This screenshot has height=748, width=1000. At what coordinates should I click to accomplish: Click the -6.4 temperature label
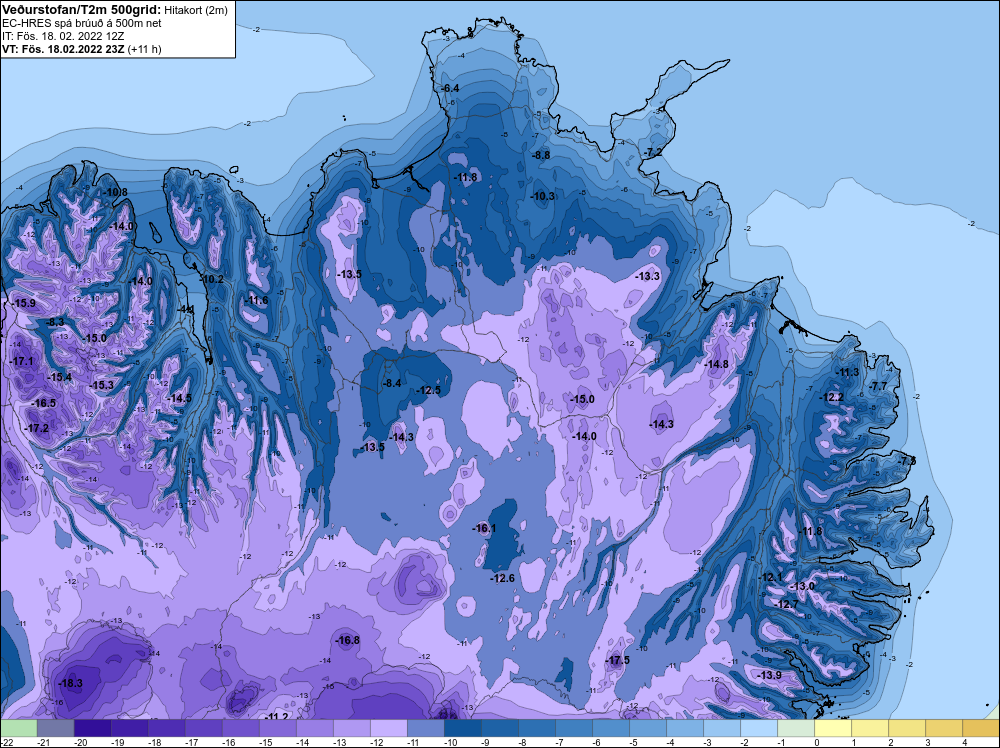click(x=450, y=88)
